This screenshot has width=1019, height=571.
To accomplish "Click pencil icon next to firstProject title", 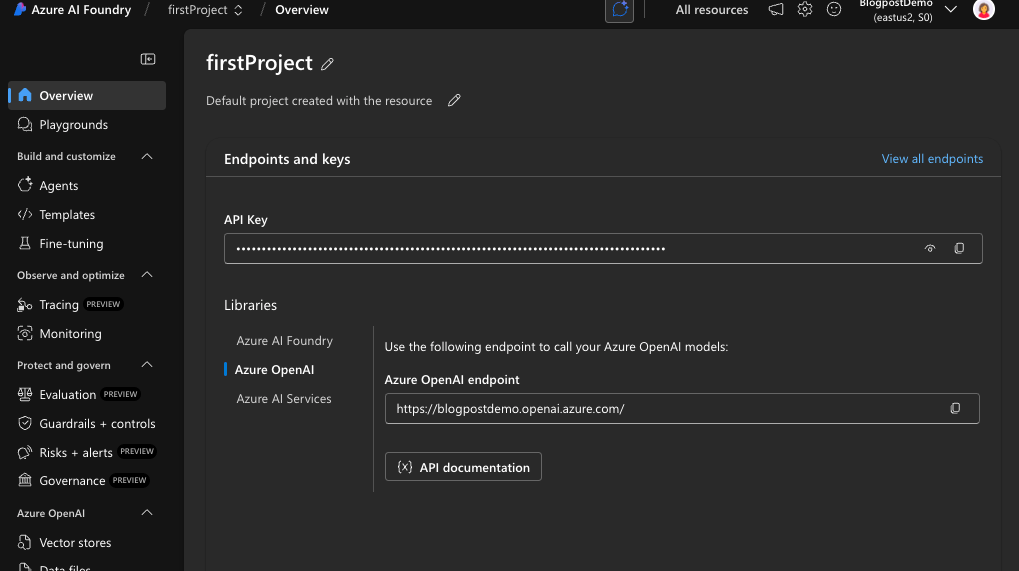I will pos(327,64).
